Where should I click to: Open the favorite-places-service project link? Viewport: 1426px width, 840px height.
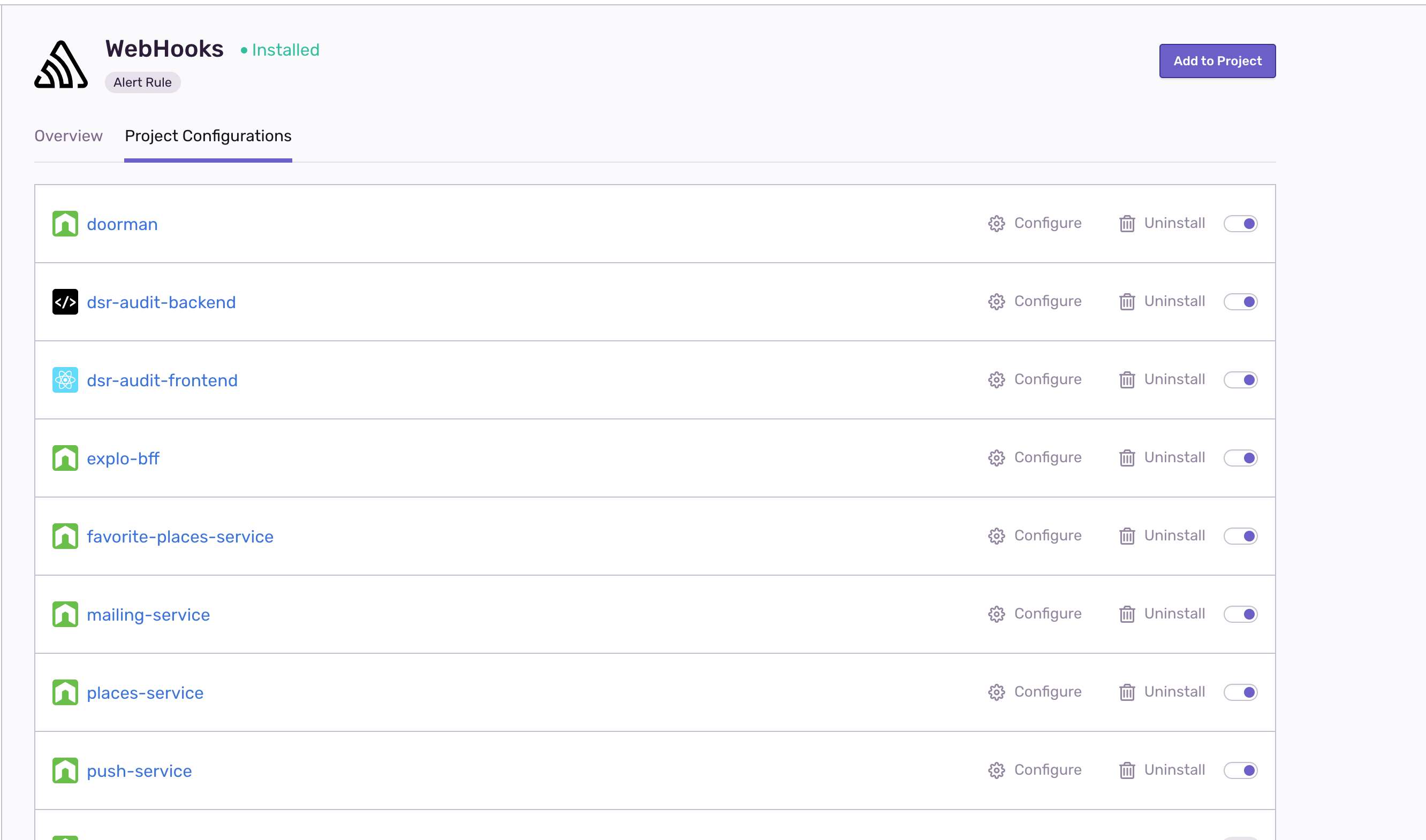click(x=179, y=537)
